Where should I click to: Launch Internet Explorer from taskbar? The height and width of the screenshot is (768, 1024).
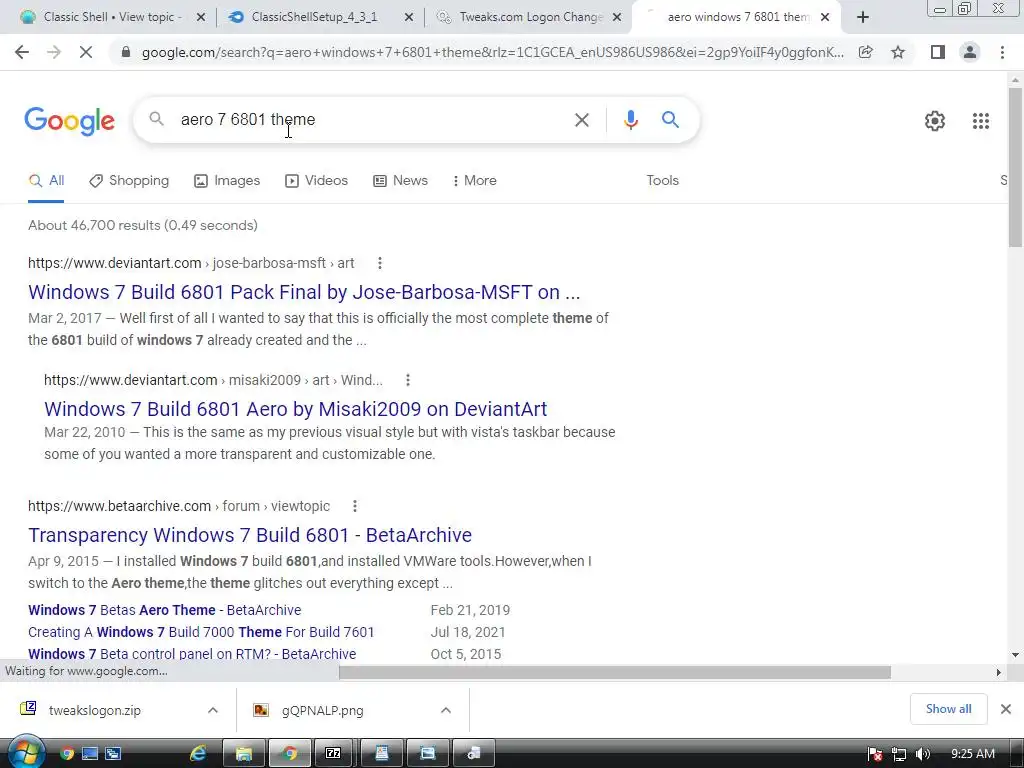(197, 754)
